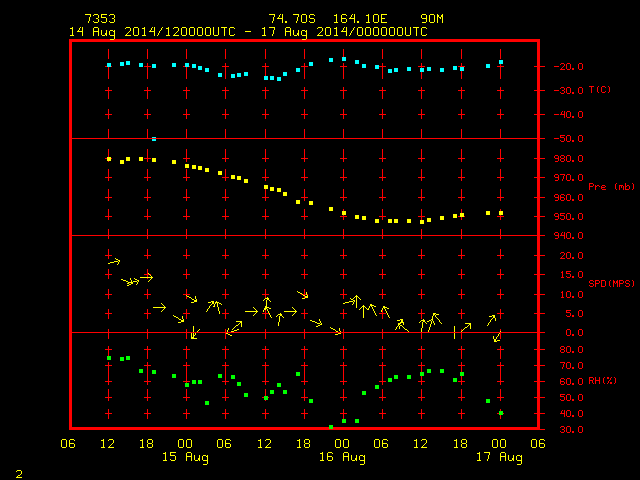
Task: Click the lowest green humidity point near 30.0
Action: (x=331, y=427)
